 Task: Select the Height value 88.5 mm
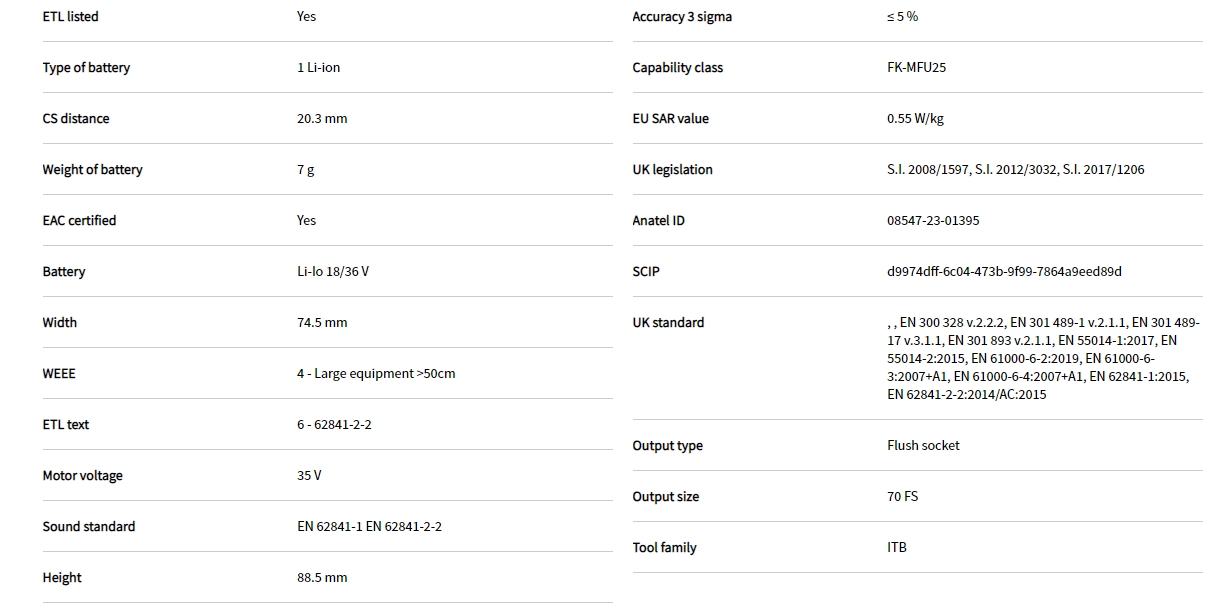322,578
